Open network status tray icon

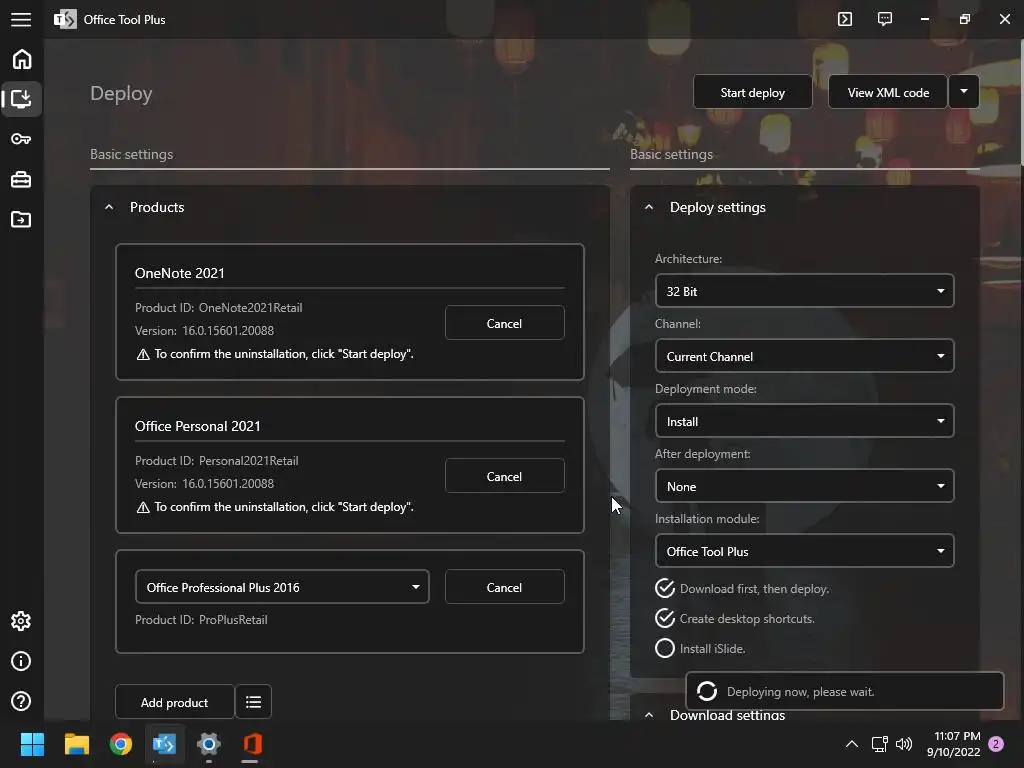(880, 744)
